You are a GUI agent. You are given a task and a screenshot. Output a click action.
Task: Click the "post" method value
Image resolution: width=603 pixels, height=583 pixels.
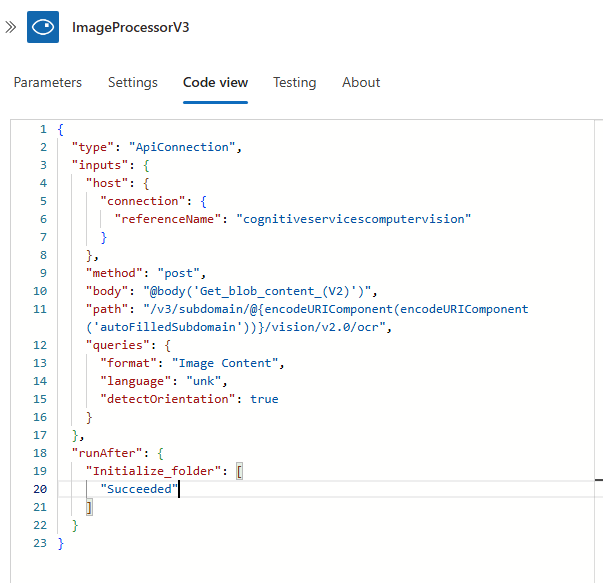(178, 273)
